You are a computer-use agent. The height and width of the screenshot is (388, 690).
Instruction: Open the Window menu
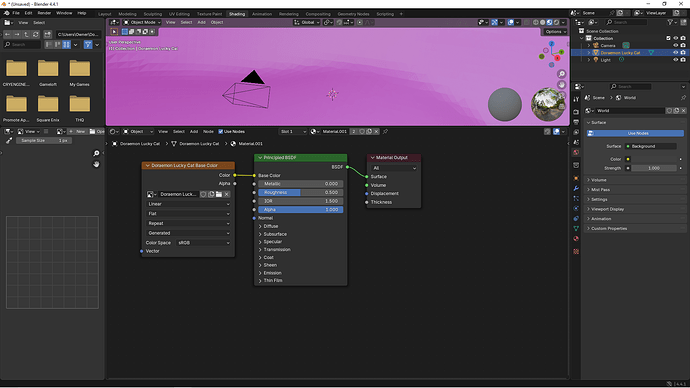[64, 13]
